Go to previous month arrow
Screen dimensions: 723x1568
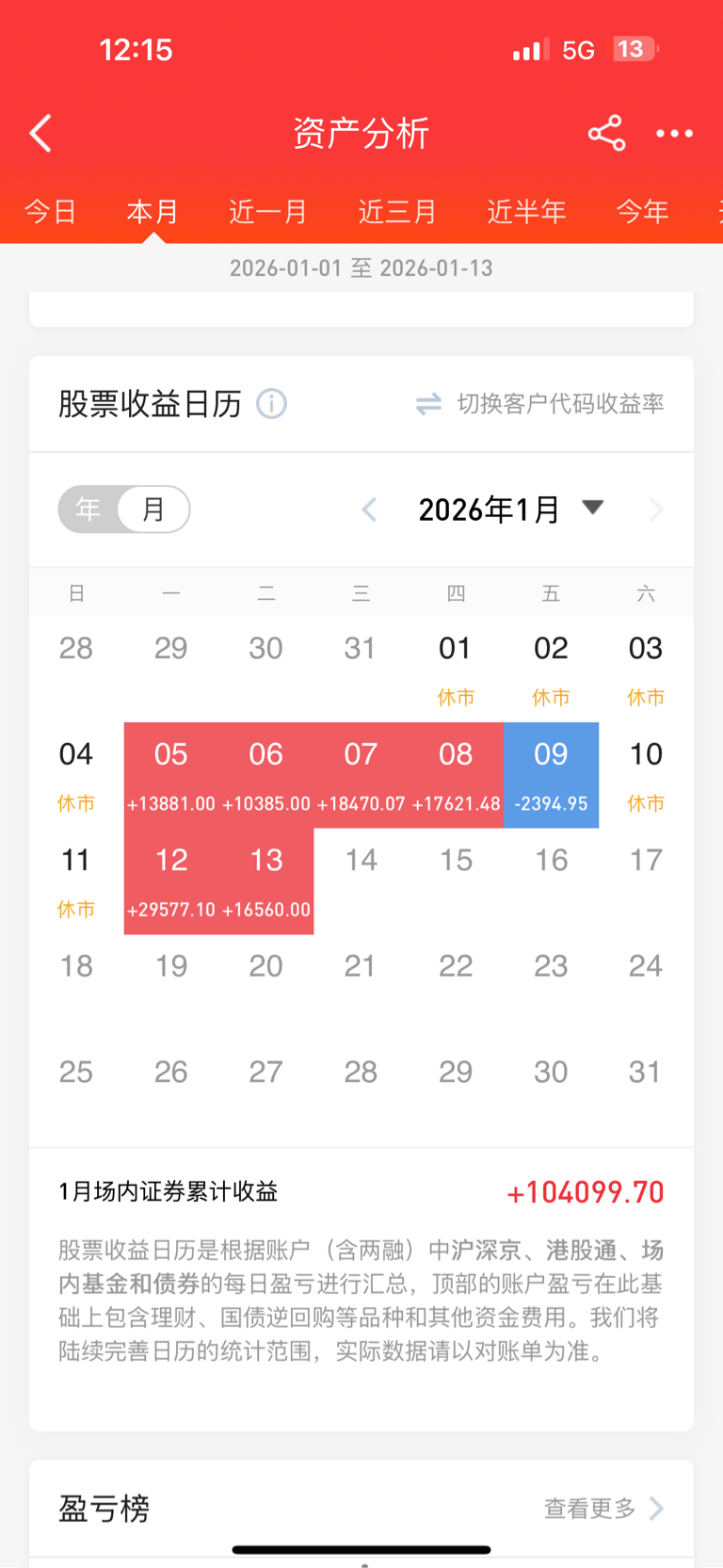[369, 509]
